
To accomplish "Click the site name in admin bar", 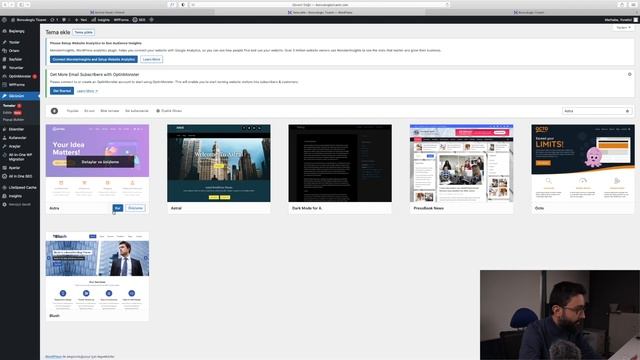I will [x=29, y=20].
